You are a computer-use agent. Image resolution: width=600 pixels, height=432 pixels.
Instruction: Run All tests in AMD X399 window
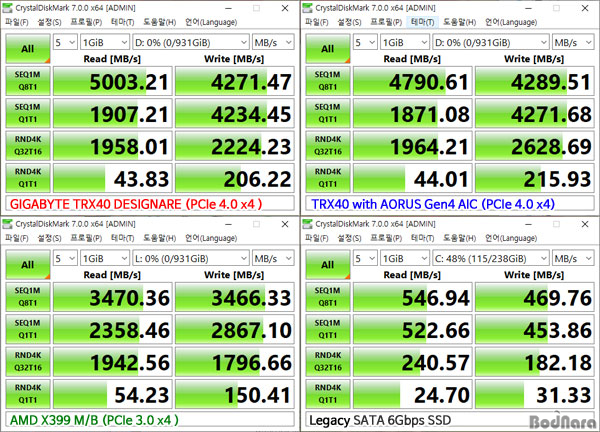(x=28, y=265)
